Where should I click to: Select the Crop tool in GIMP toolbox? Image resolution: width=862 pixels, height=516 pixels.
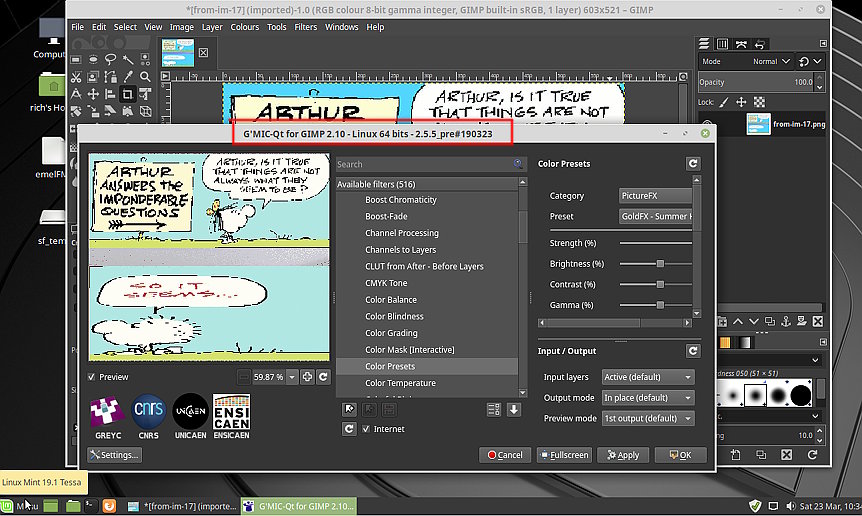[x=128, y=94]
